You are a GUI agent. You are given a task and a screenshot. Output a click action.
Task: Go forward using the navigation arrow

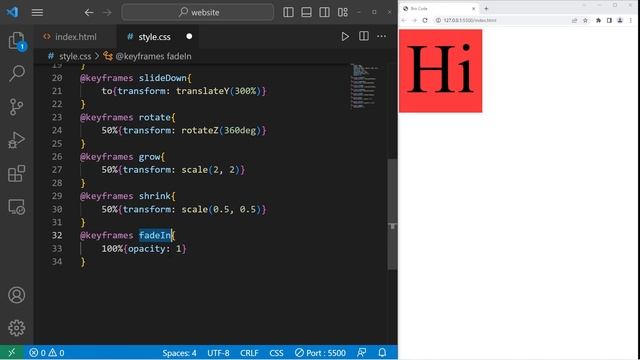(107, 12)
